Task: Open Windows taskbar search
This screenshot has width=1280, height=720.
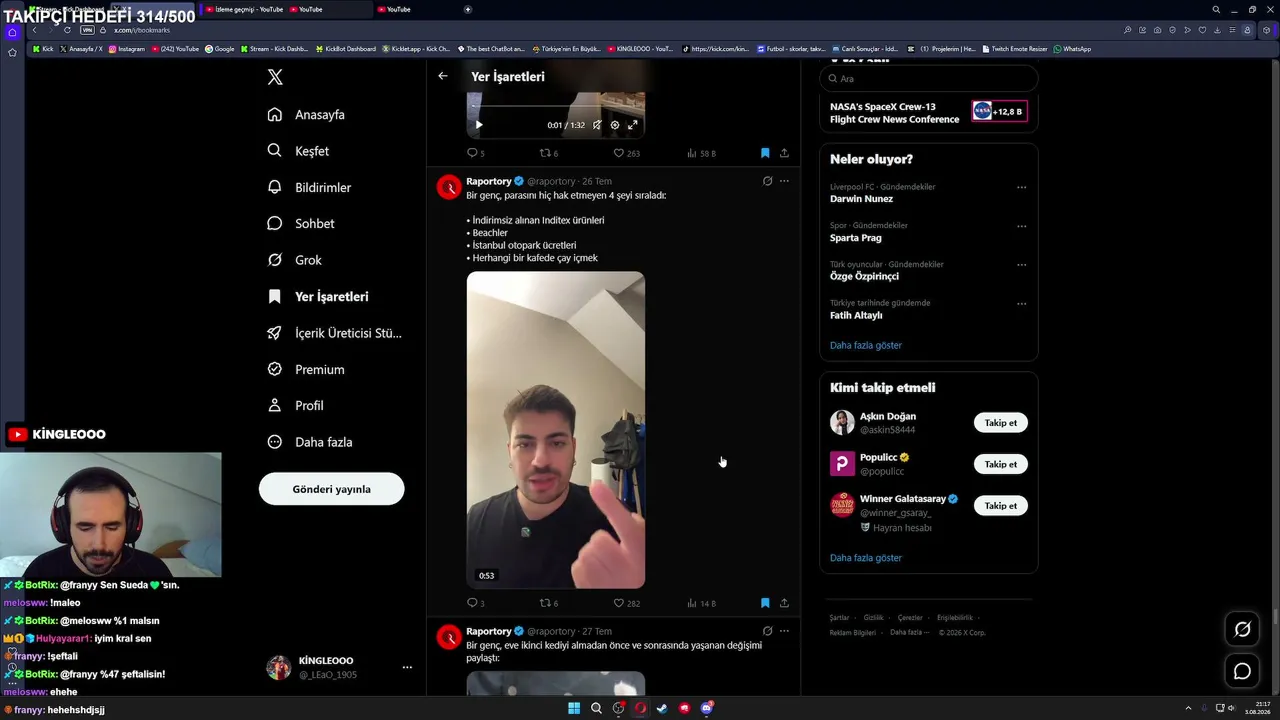Action: tap(596, 708)
